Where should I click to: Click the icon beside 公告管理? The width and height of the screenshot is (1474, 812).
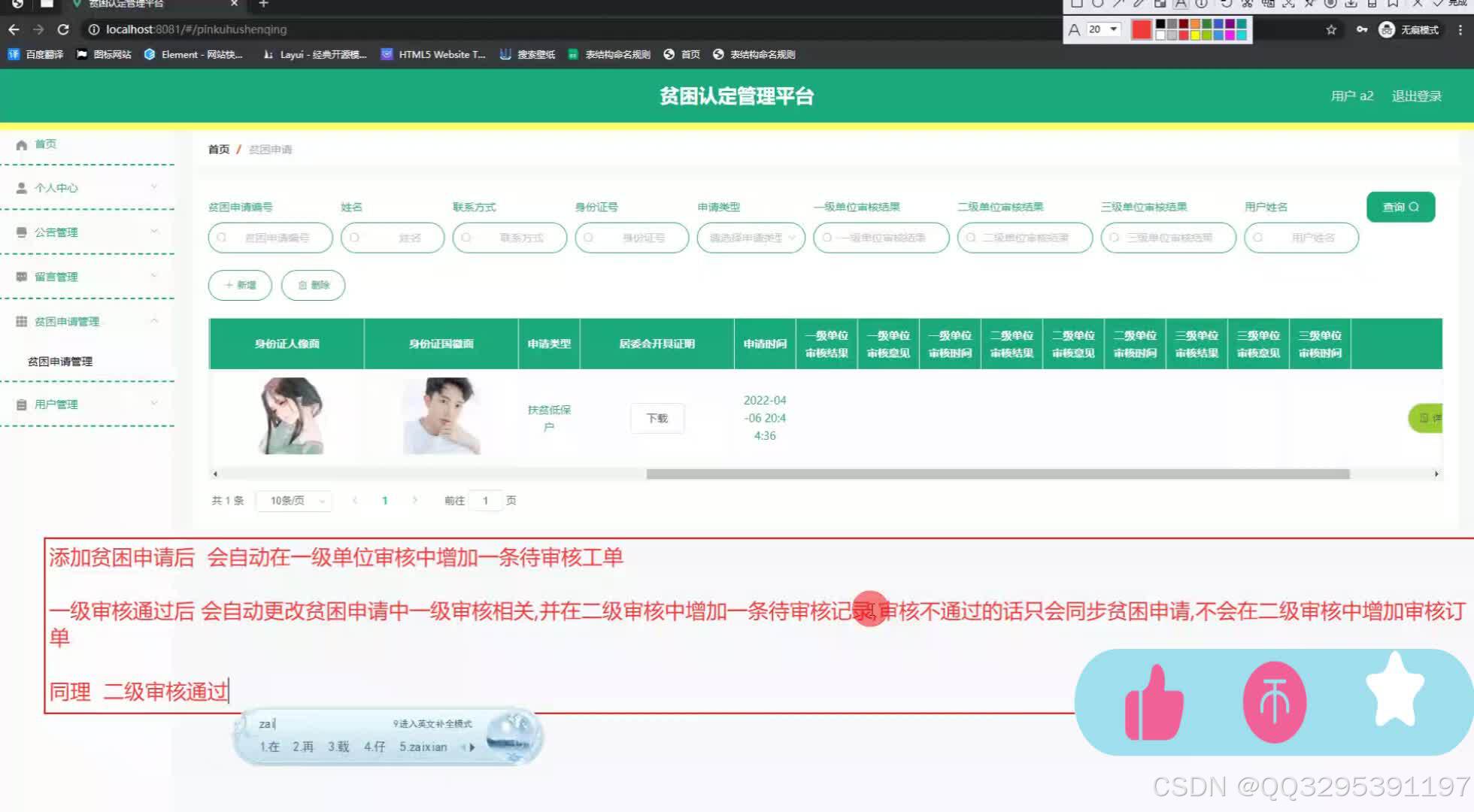click(21, 232)
